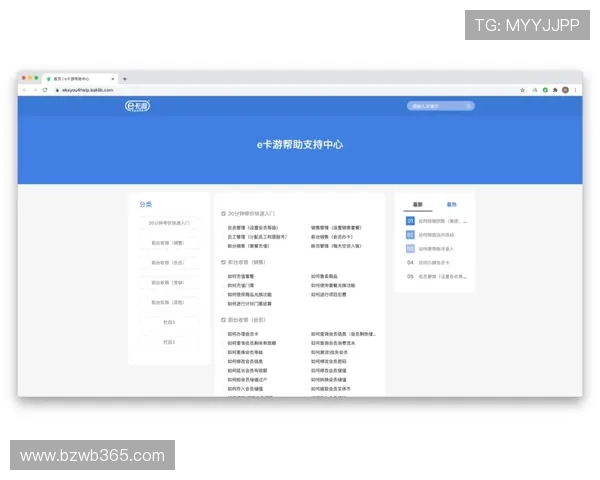Viewport: 600px width, 480px height.
Task: Select 前台收银（销售）in the 分类 sidebar
Action: pos(169,243)
